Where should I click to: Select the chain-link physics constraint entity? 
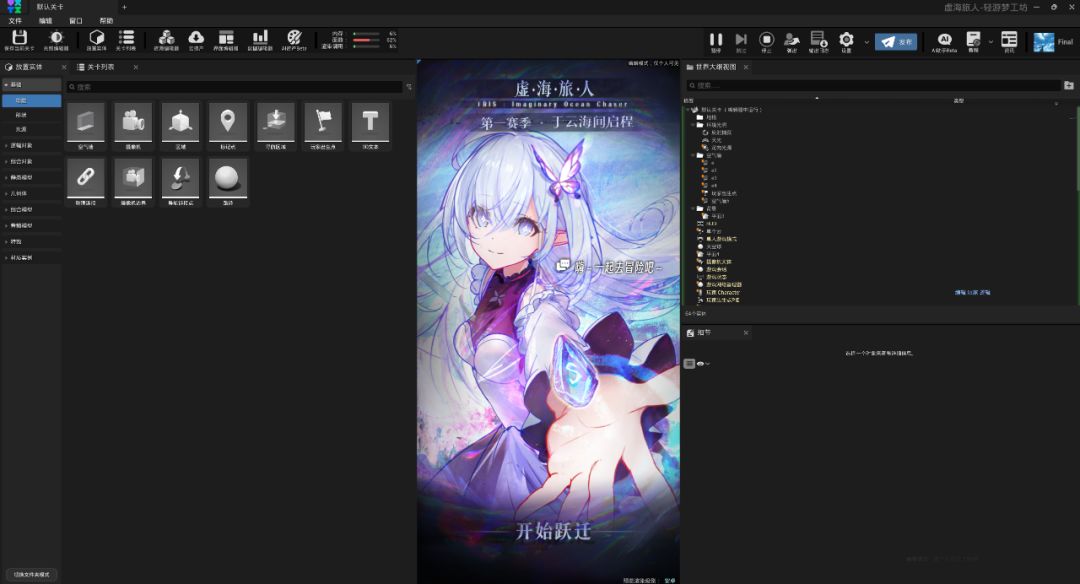click(85, 176)
